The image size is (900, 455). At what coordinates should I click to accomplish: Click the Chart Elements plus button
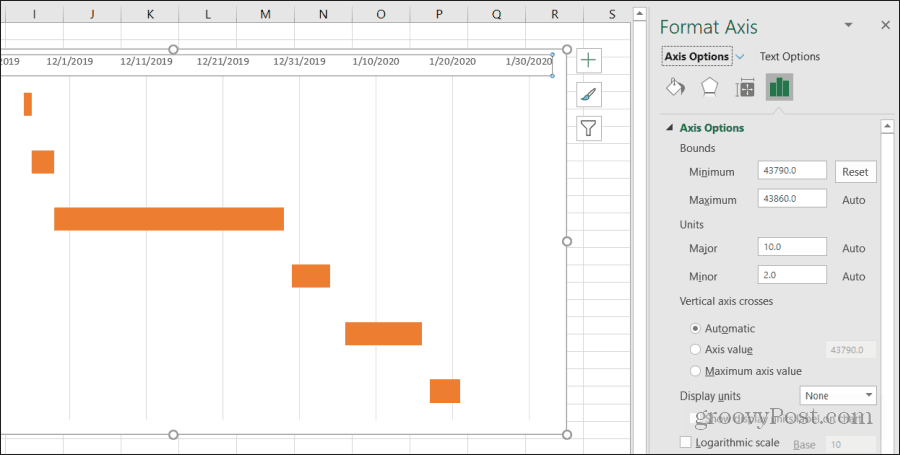click(x=589, y=60)
